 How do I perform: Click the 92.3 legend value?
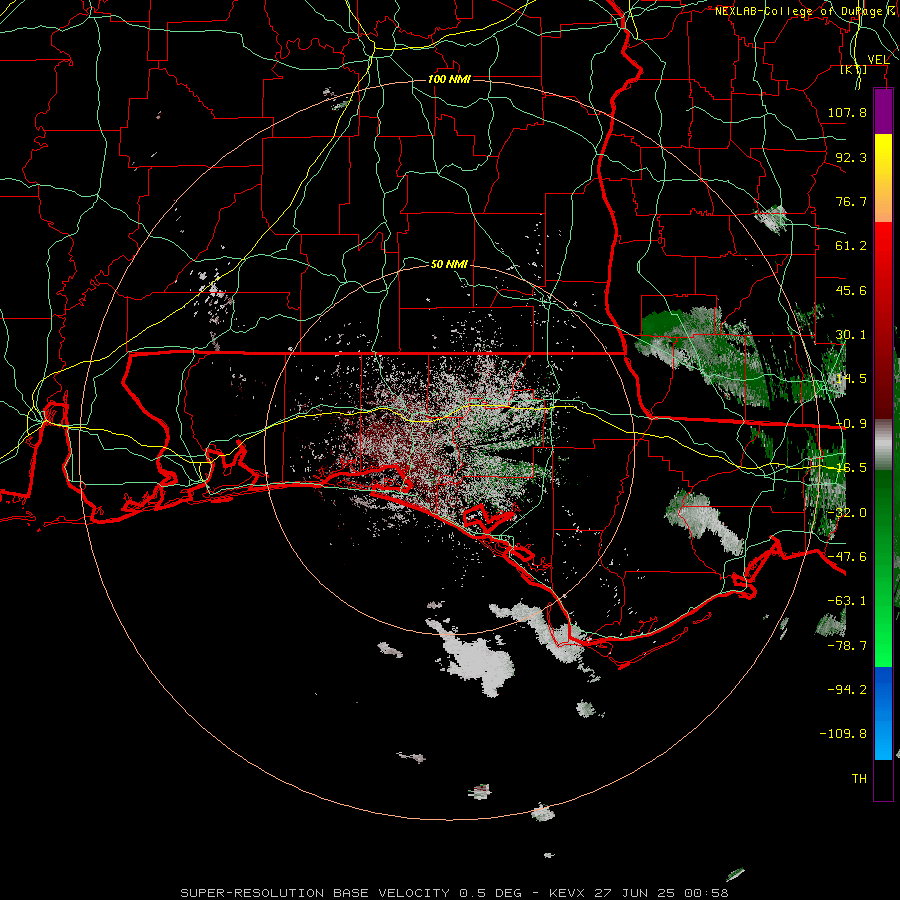[851, 157]
